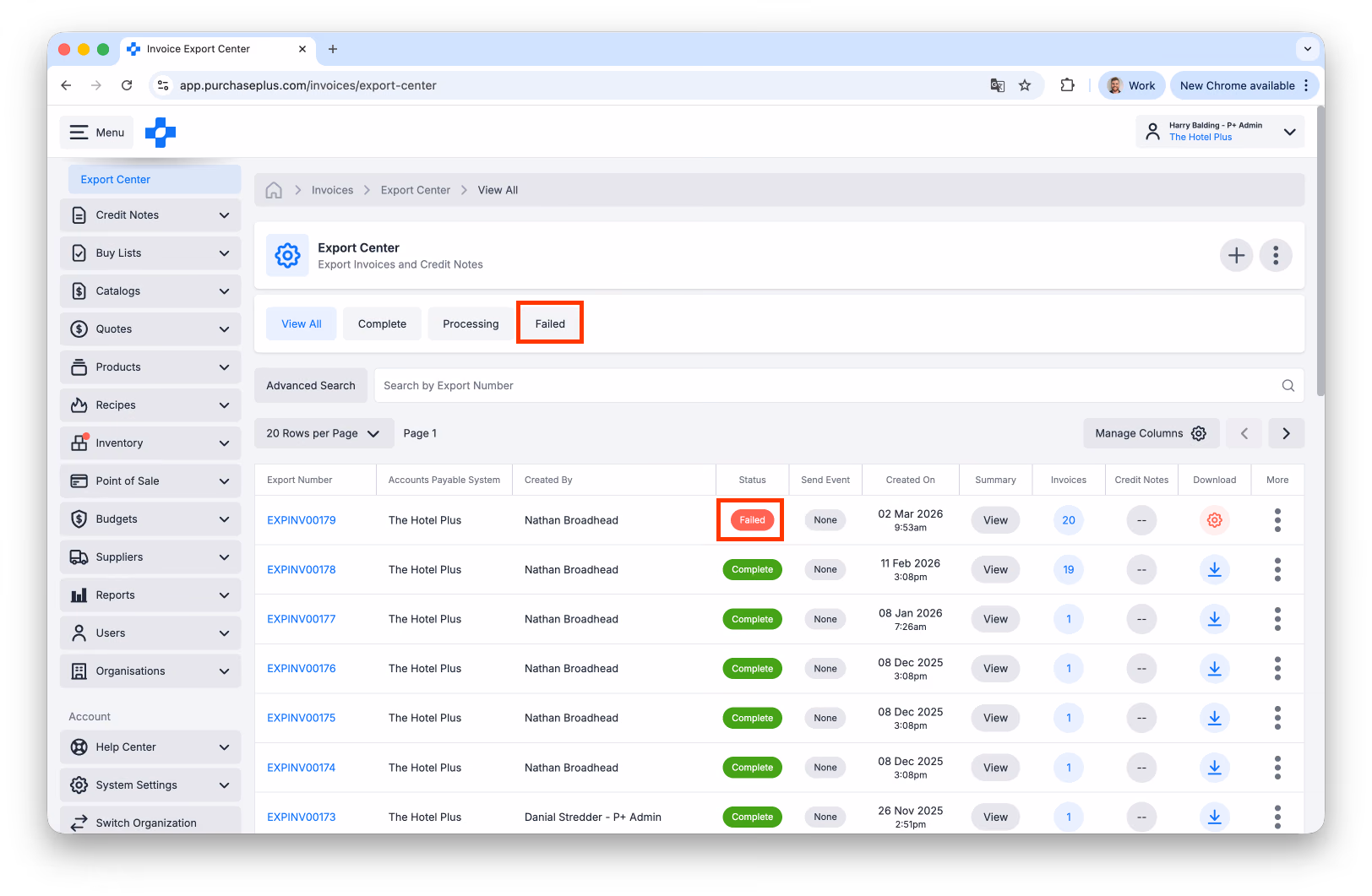Click the browser address bar URL

[308, 85]
